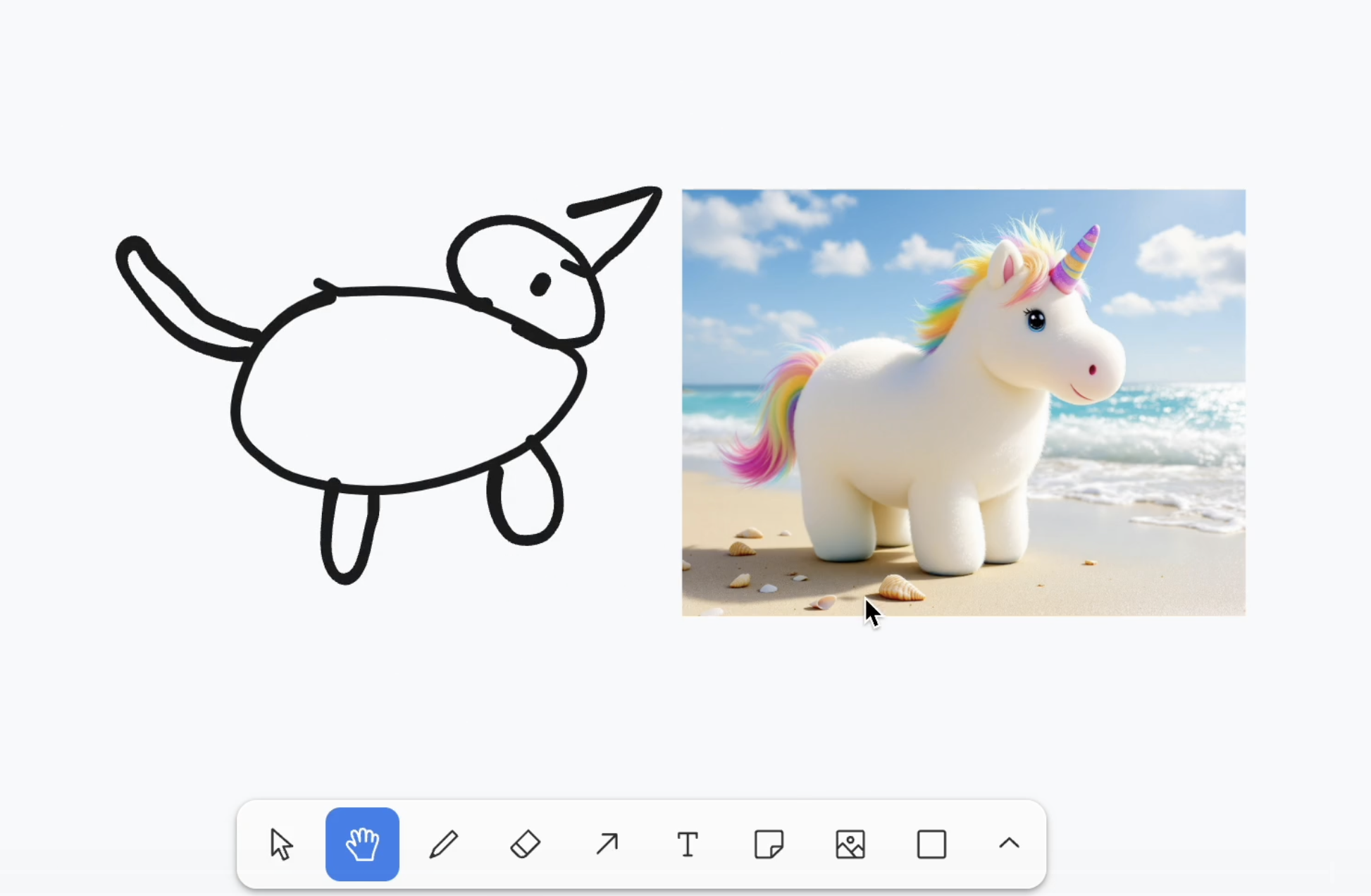1371x896 pixels.
Task: Expand more tools with the chevron
Action: (1009, 844)
